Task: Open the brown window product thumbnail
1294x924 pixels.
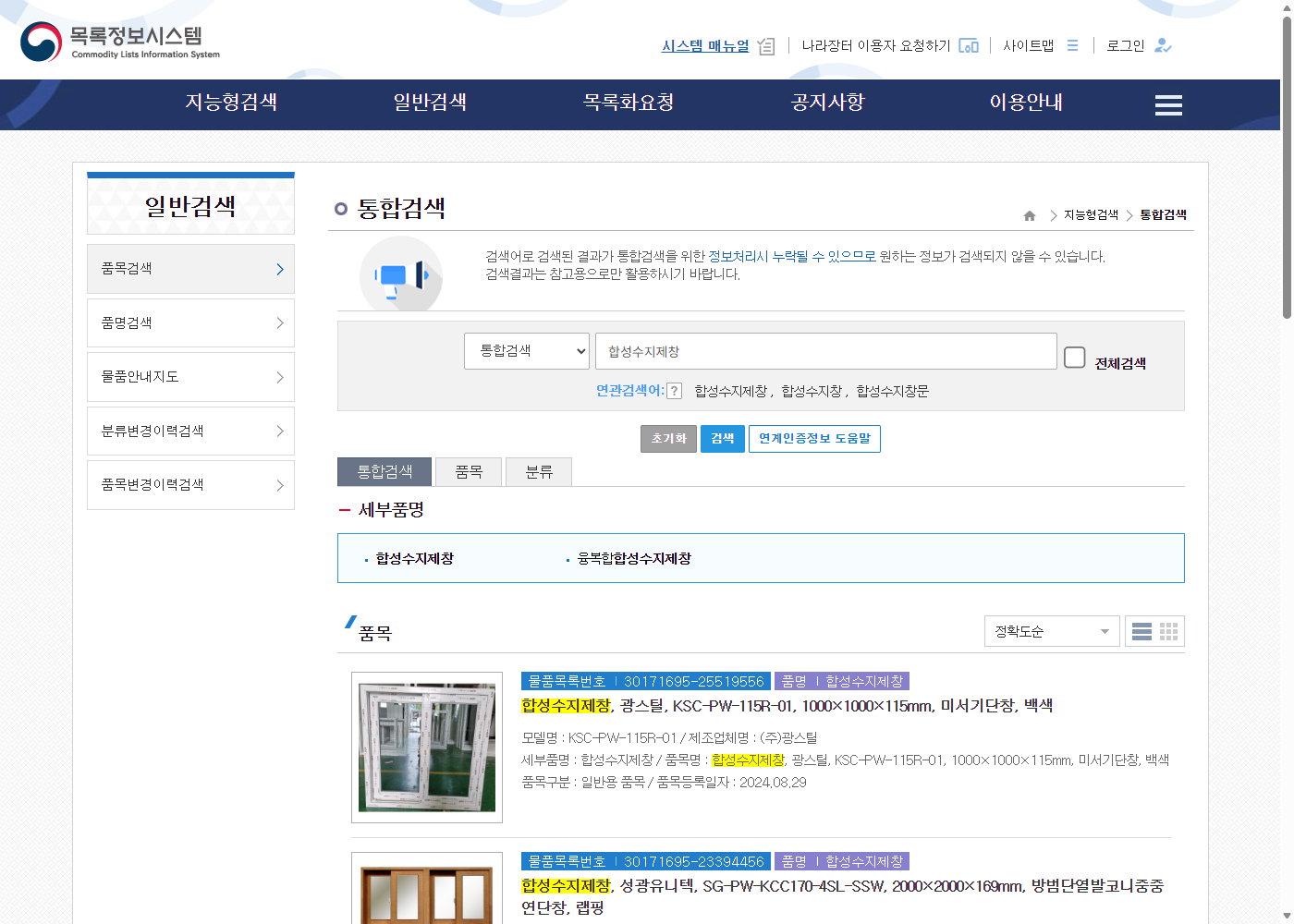Action: [x=427, y=888]
